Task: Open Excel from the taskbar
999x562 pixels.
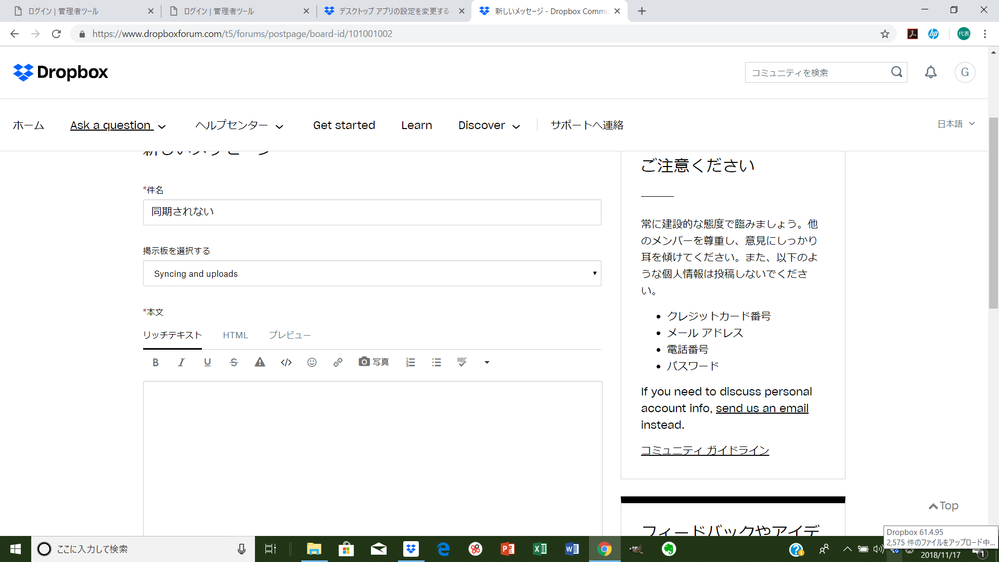Action: point(540,549)
